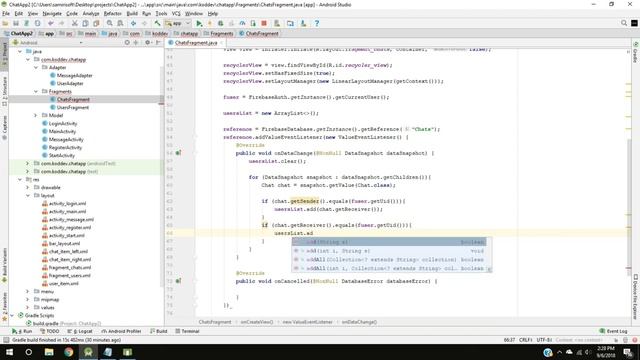Select add(String e) completion suggestion
Viewport: 640px width, 360px height.
[x=389, y=242]
